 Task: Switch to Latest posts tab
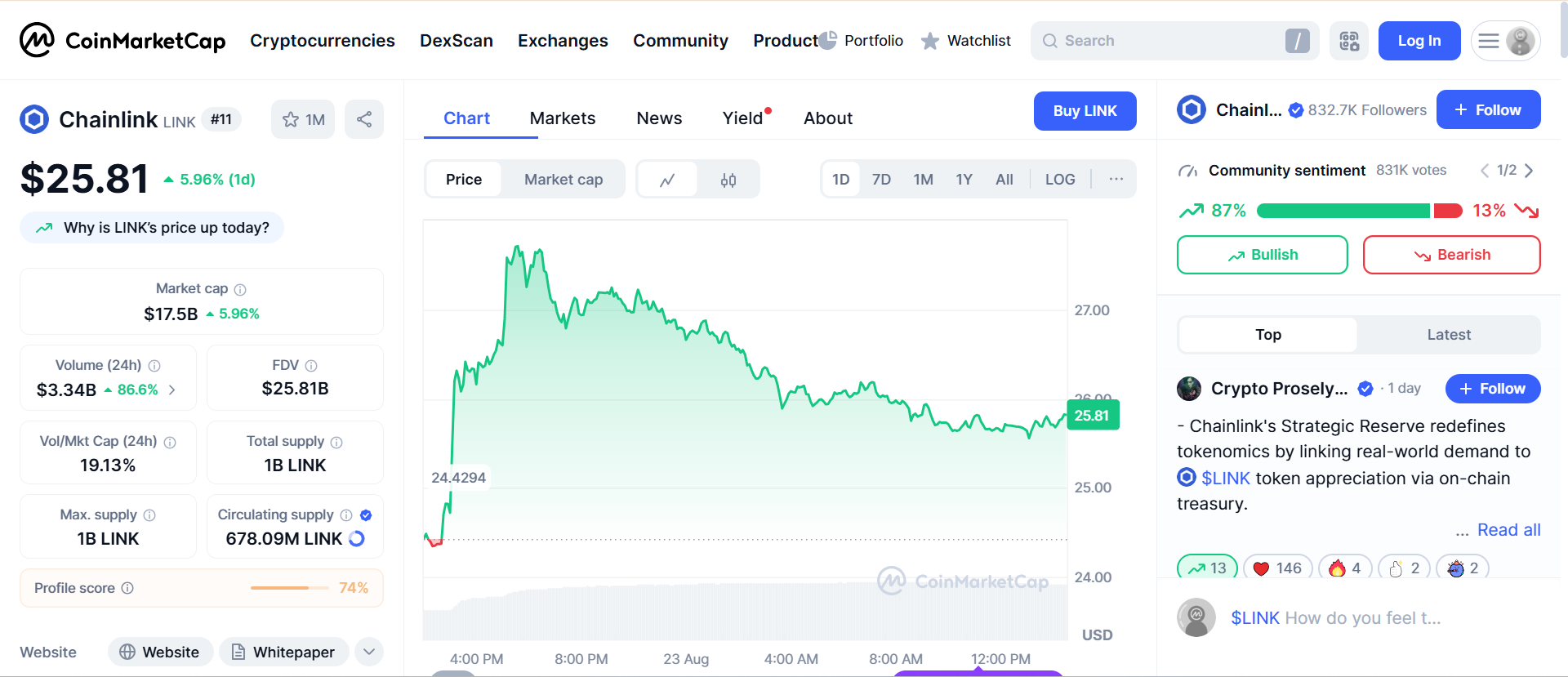click(1448, 335)
